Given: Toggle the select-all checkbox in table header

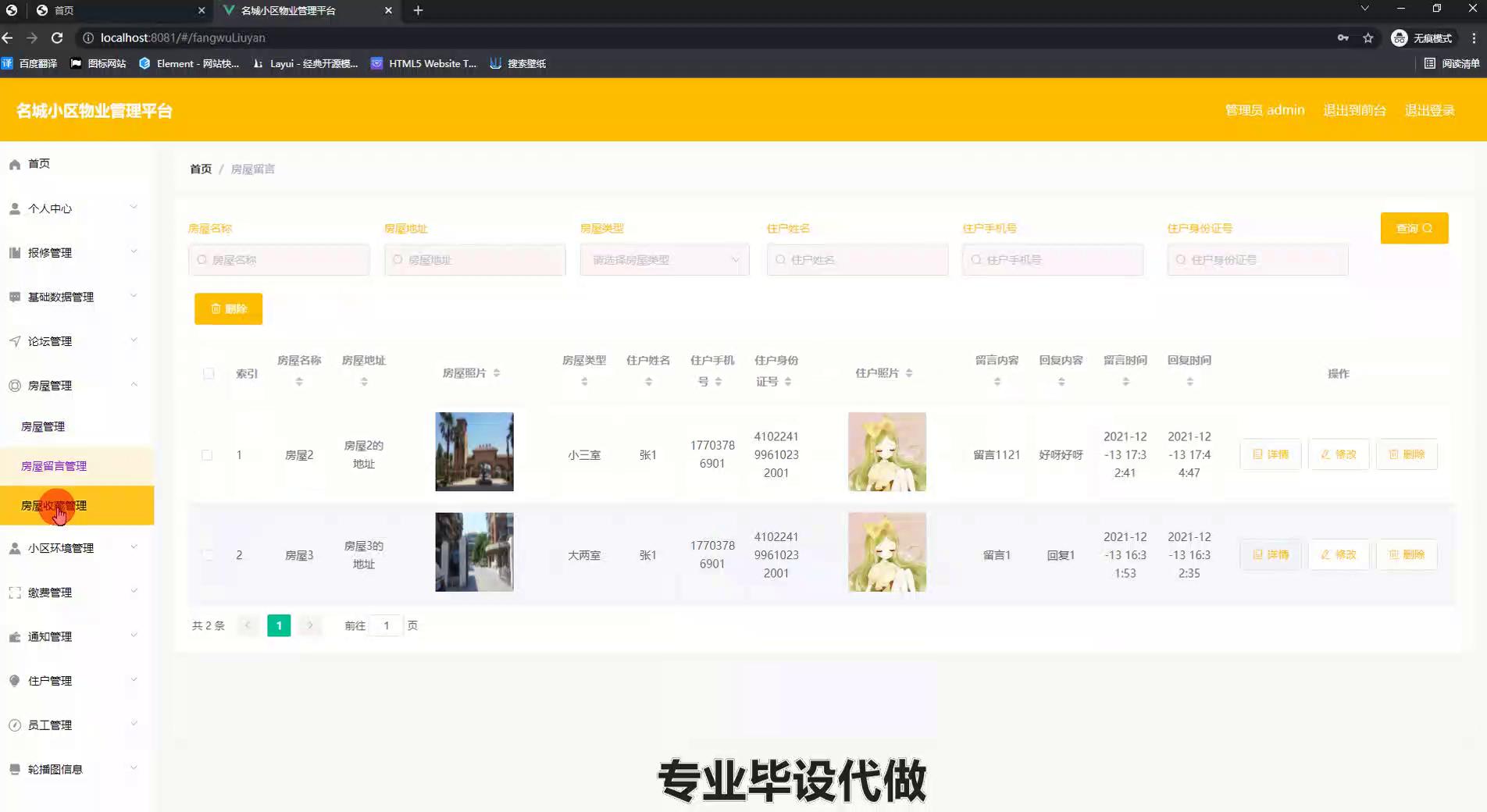Looking at the screenshot, I should coord(209,374).
